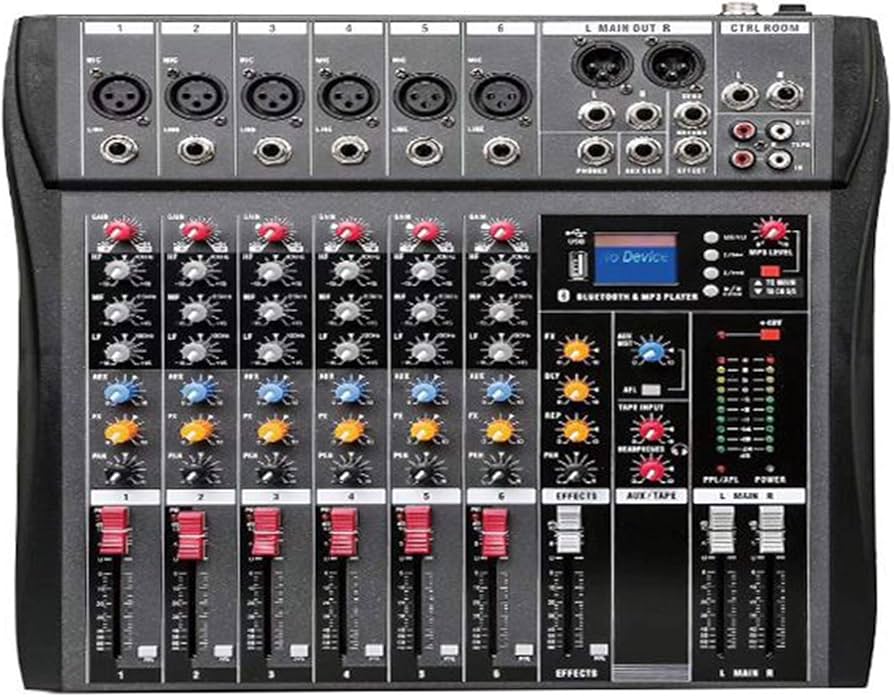Select the white TAPE IN RCA jack
894x697 pixels.
point(779,160)
